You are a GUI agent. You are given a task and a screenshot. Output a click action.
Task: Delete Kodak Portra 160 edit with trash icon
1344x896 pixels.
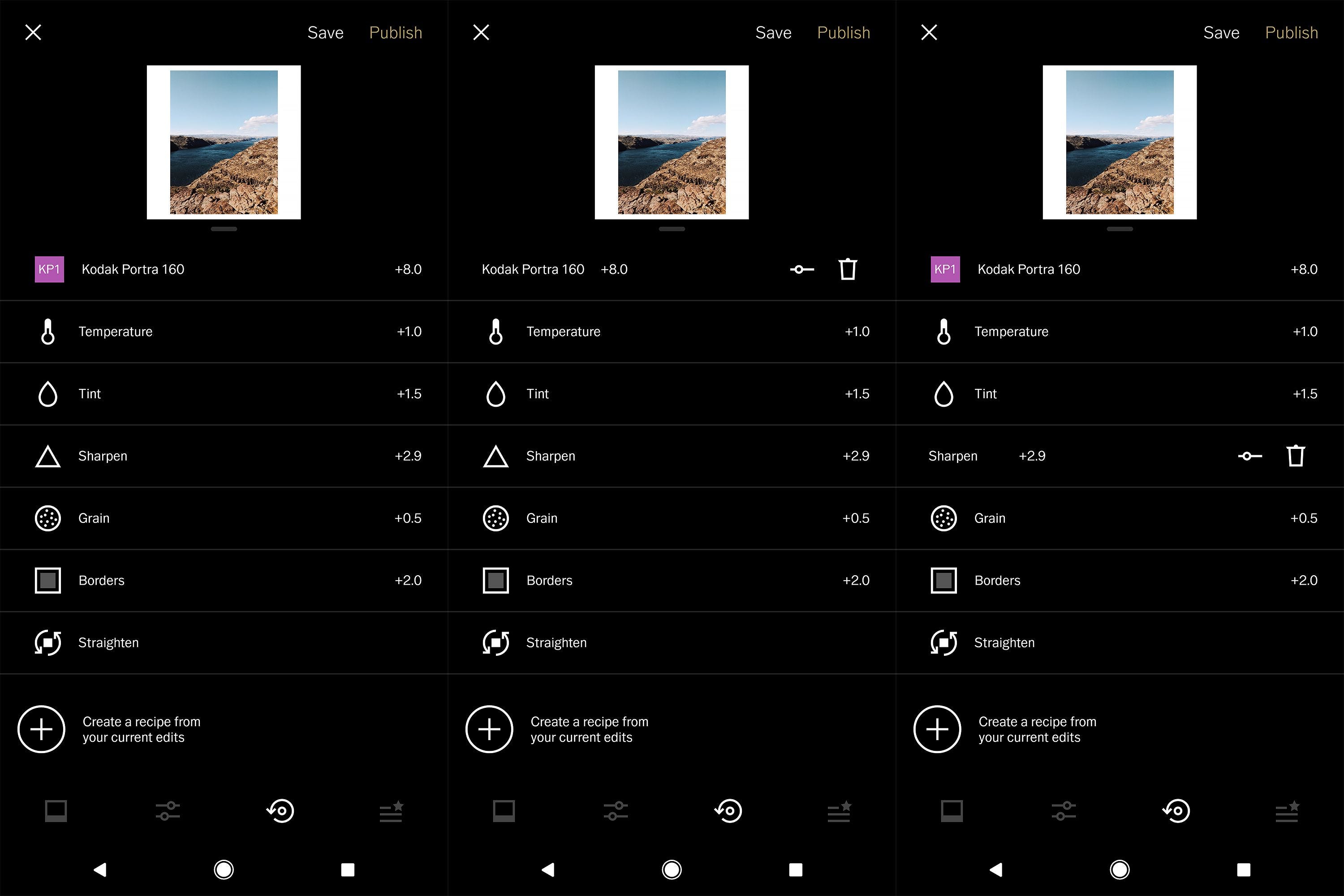(x=848, y=269)
